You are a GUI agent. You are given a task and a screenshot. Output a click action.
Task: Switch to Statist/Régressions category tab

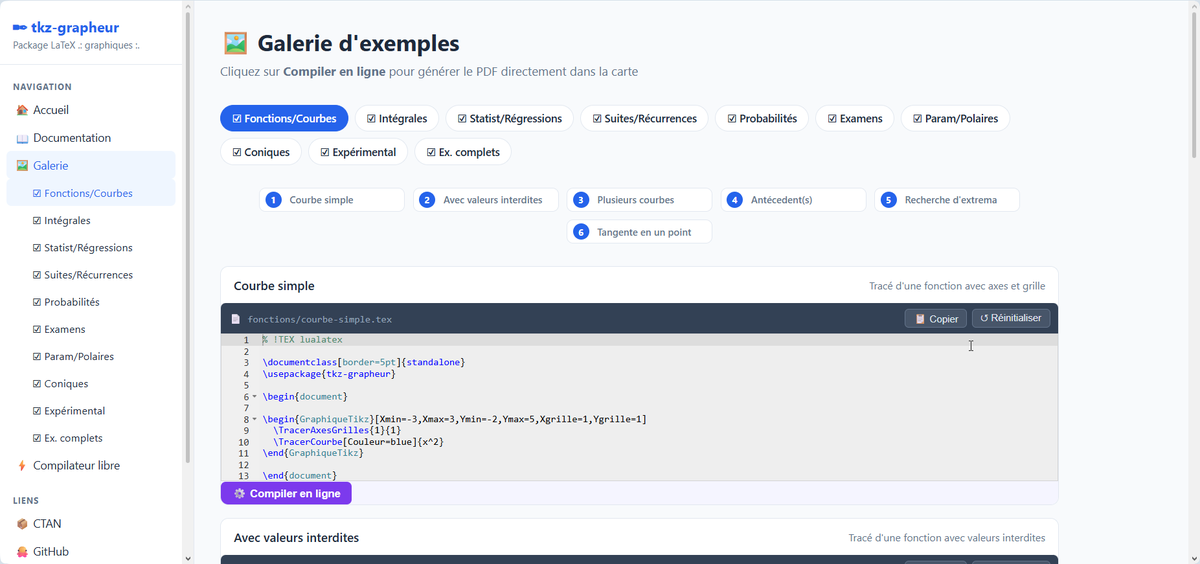[x=510, y=118]
